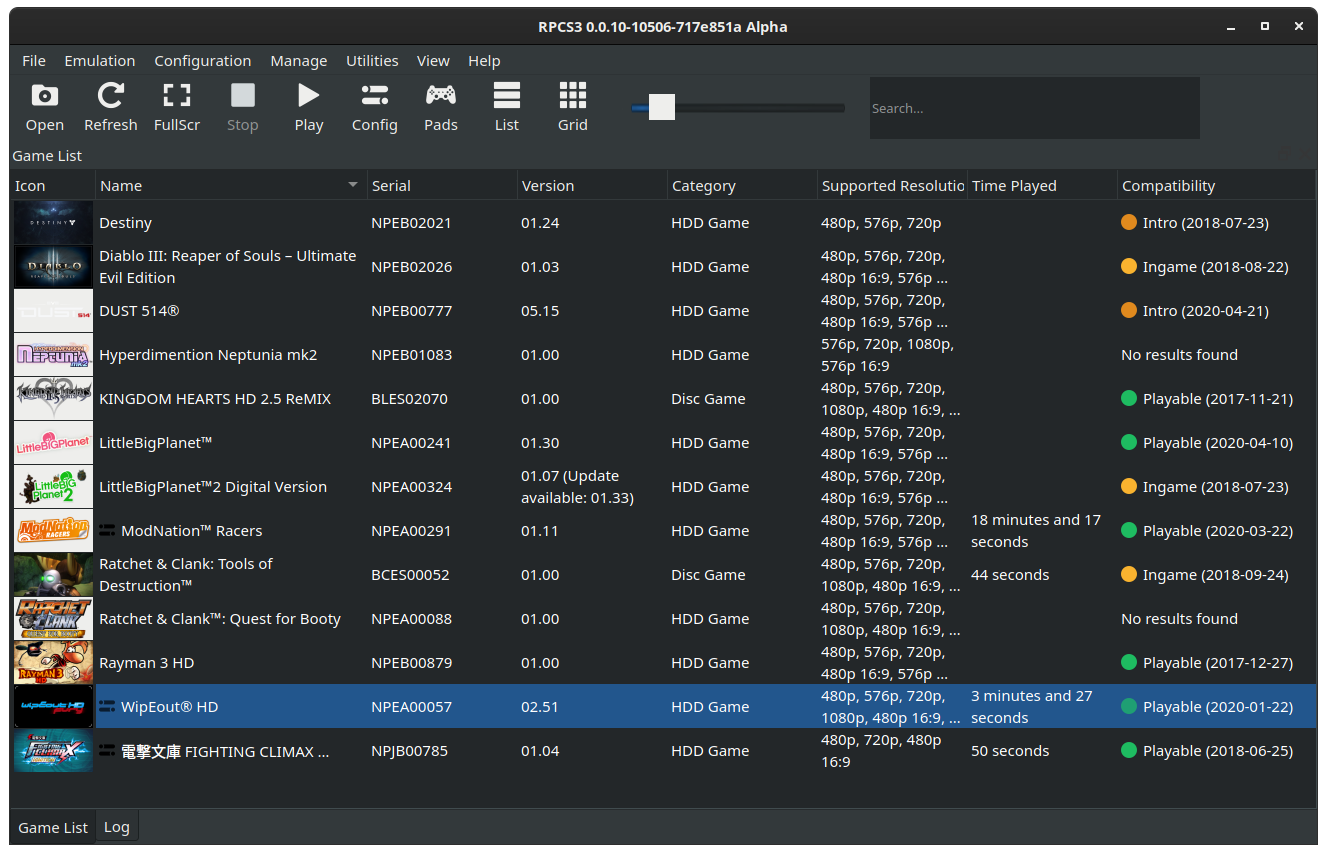Sort by Time Played column header

tap(1042, 186)
